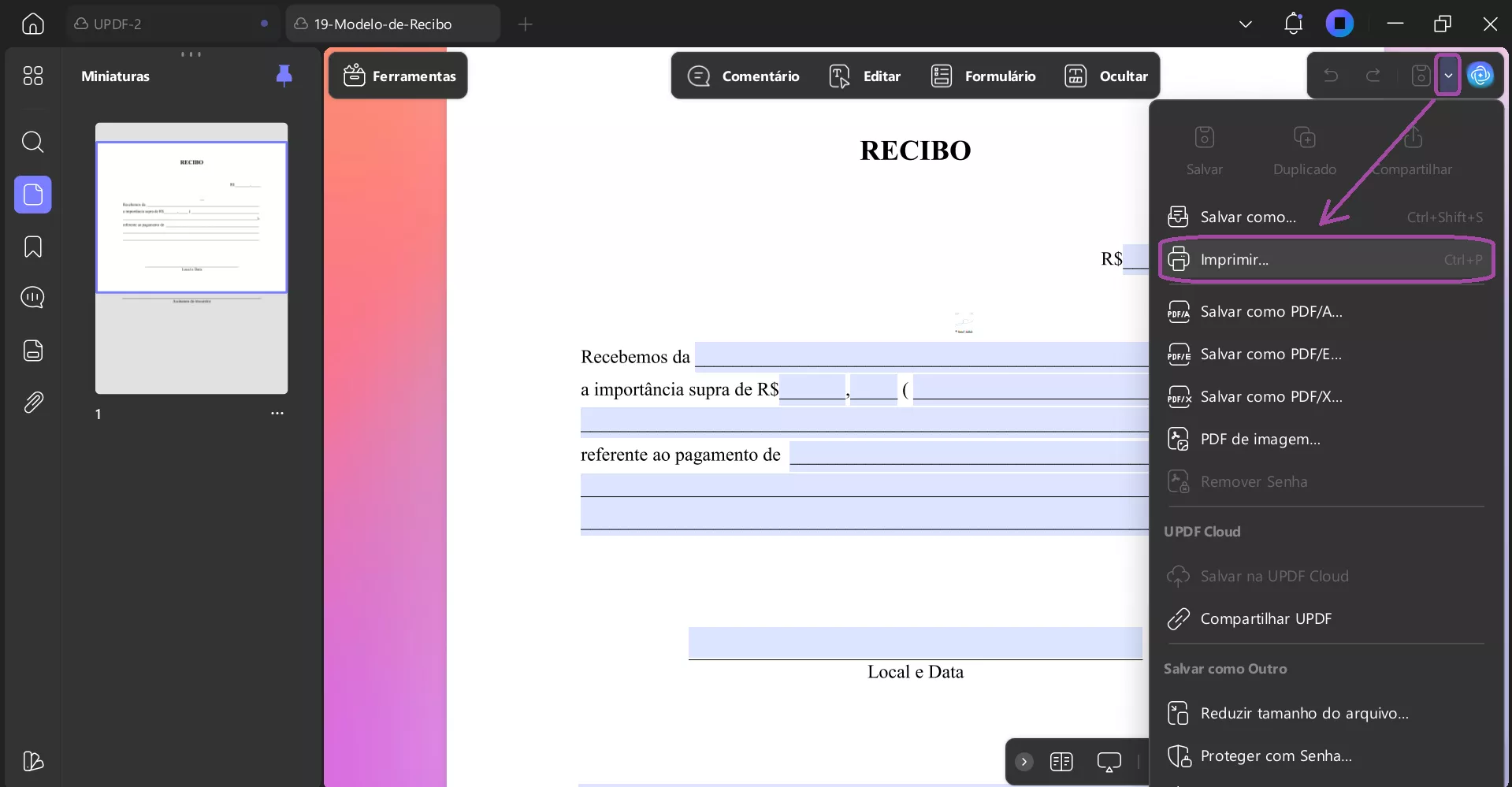This screenshot has height=787, width=1512.
Task: Click Reduzir tamanho do arquivo
Action: pyautogui.click(x=1304, y=712)
